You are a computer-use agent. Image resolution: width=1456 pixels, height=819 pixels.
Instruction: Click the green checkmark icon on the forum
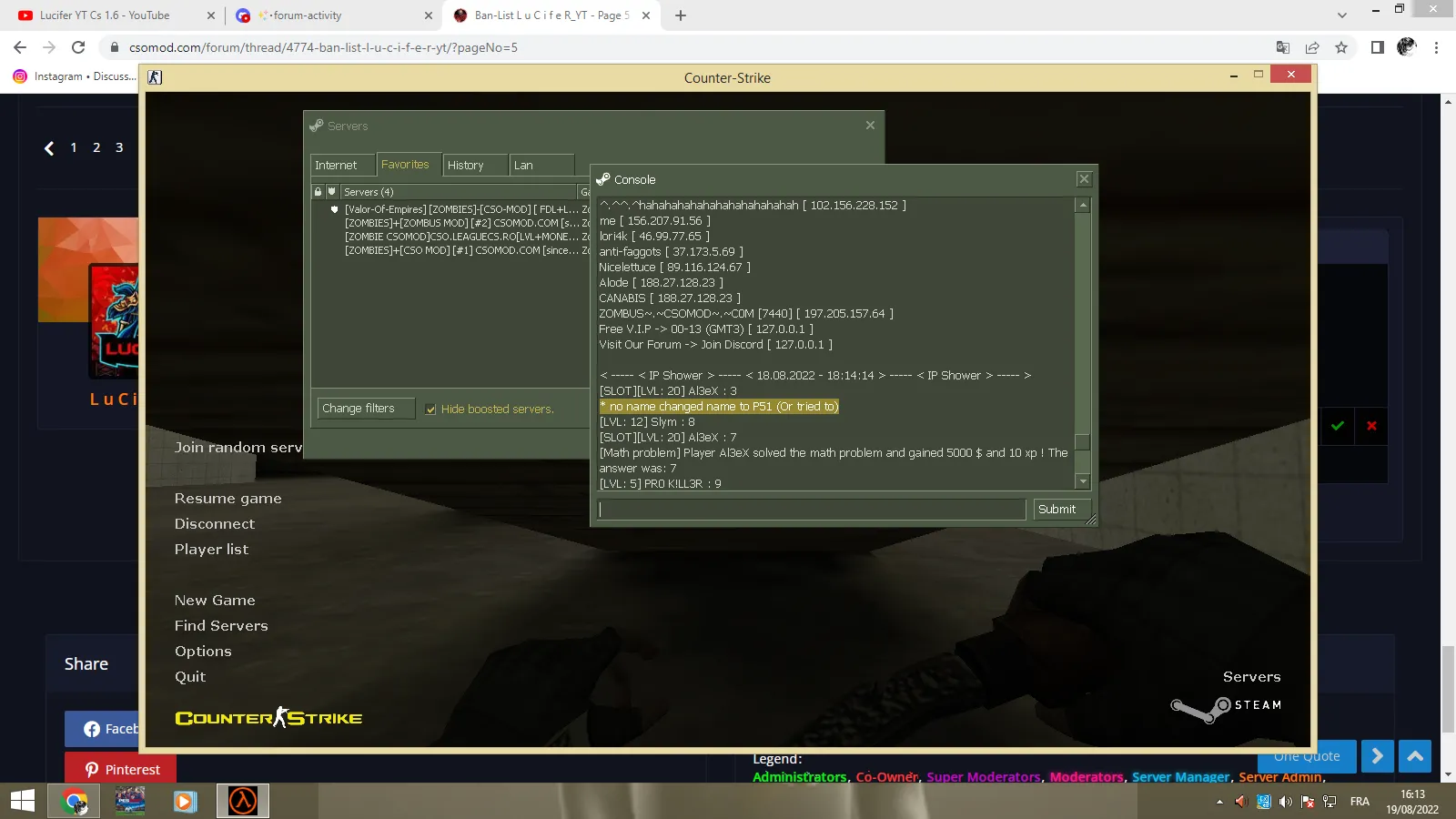tap(1338, 426)
